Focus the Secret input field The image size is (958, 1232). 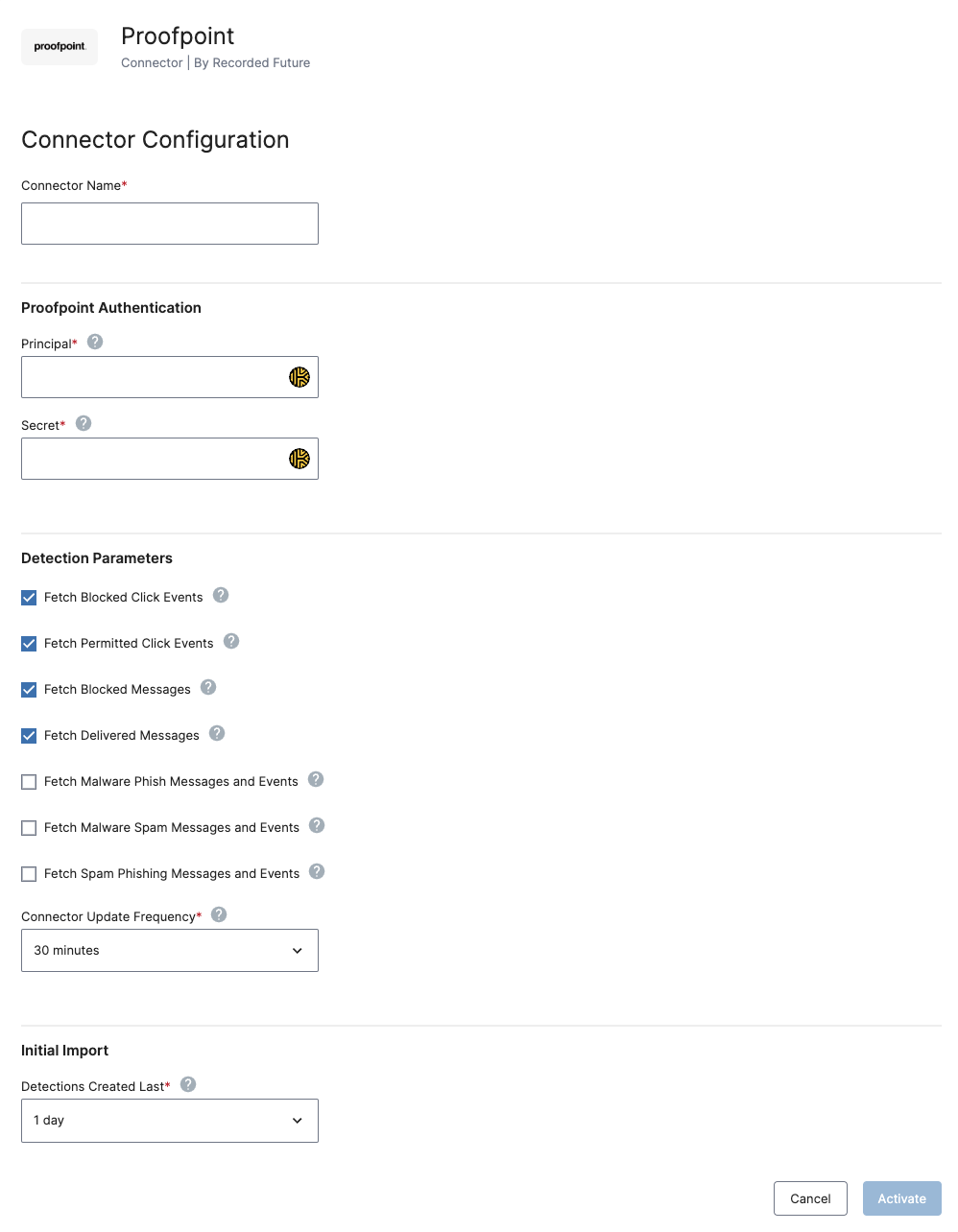154,459
